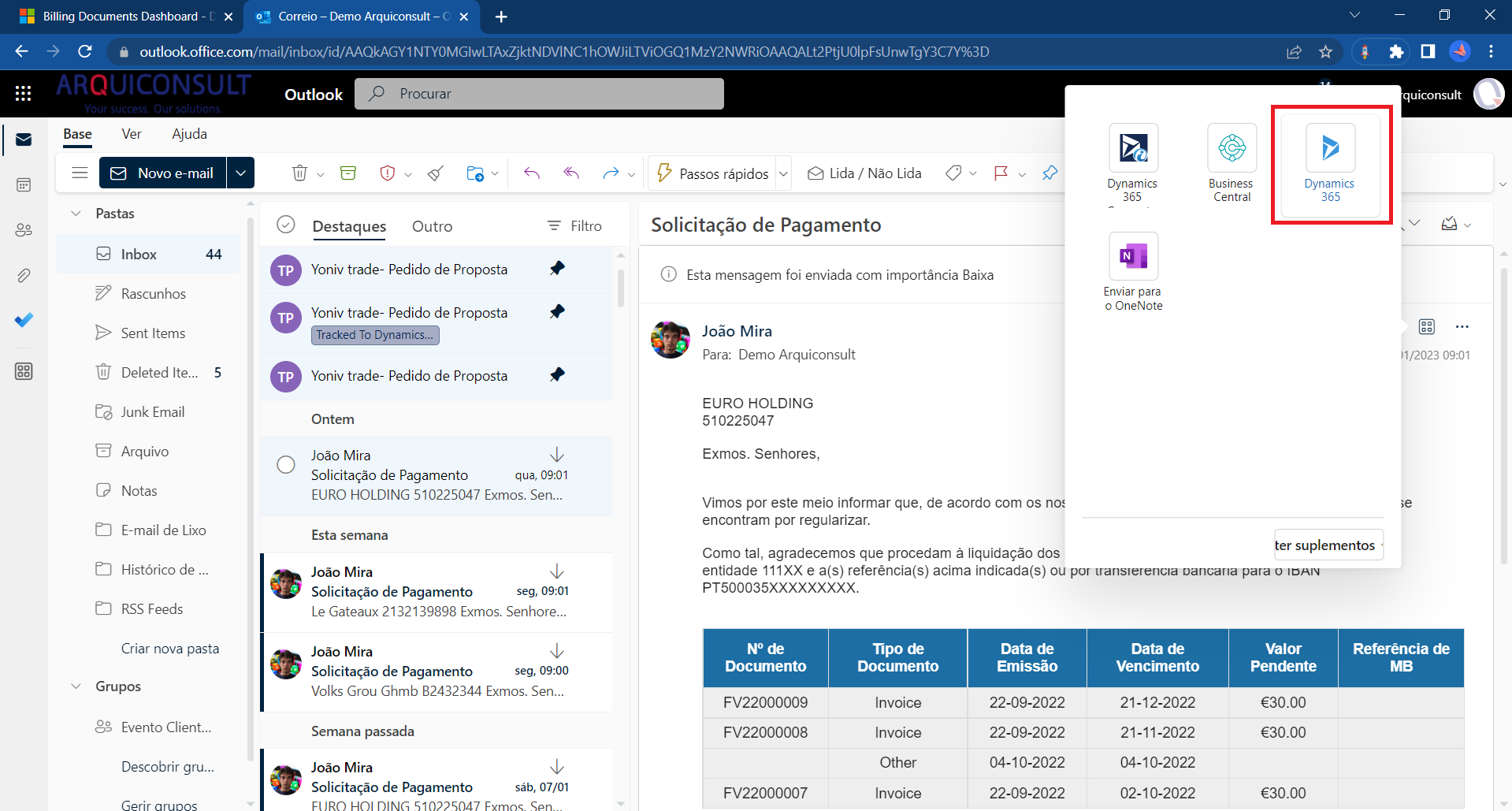Switch to the Ver ribbon tab
Image resolution: width=1512 pixels, height=811 pixels.
(x=132, y=134)
